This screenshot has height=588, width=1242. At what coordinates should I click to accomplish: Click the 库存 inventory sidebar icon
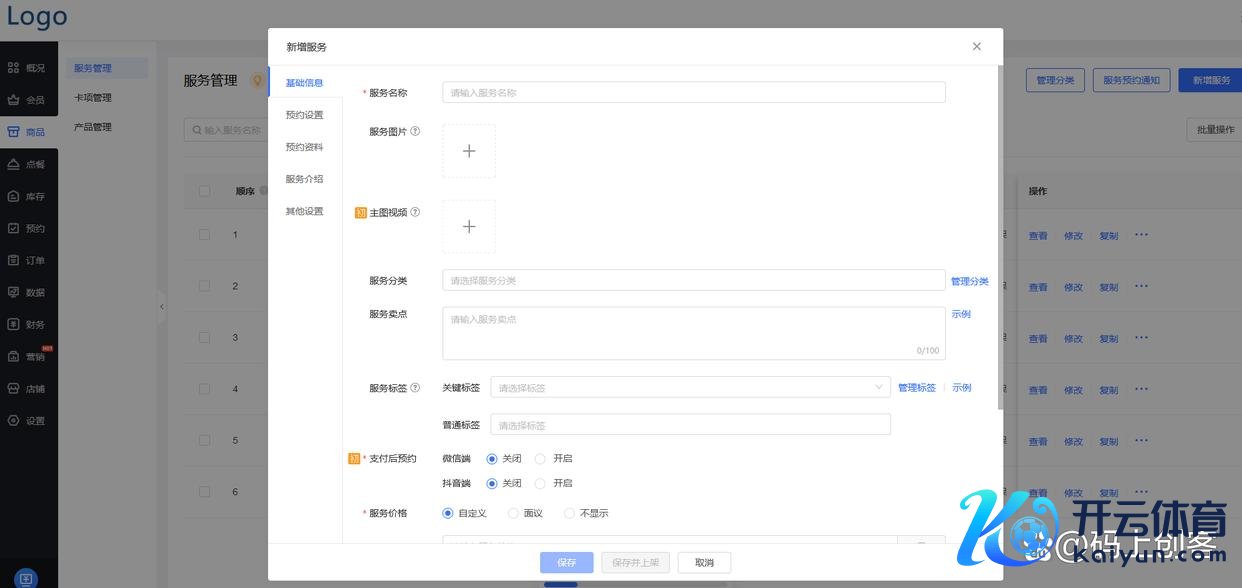tap(14, 196)
